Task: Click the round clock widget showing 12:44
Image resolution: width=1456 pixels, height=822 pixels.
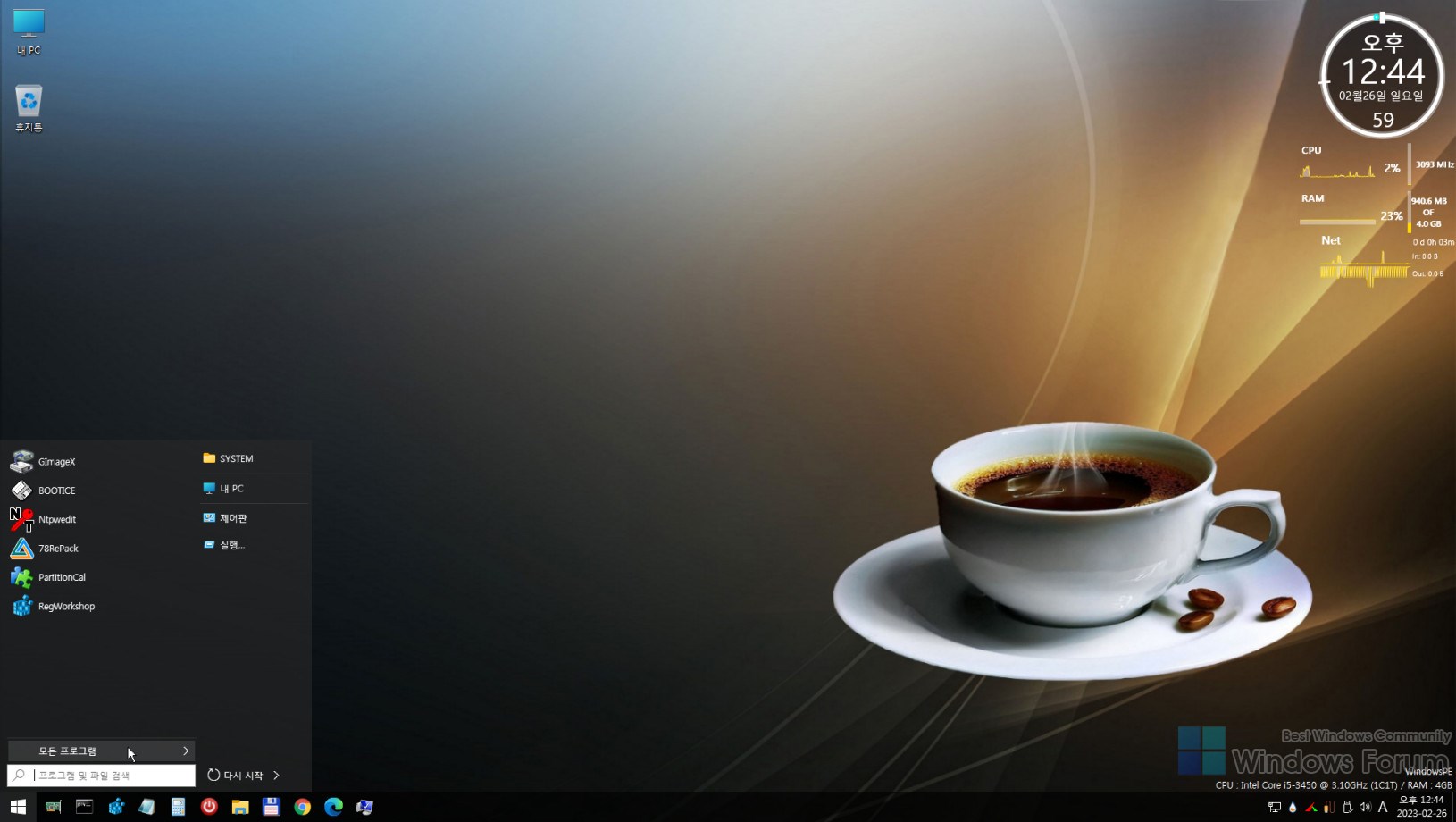Action: point(1382,76)
